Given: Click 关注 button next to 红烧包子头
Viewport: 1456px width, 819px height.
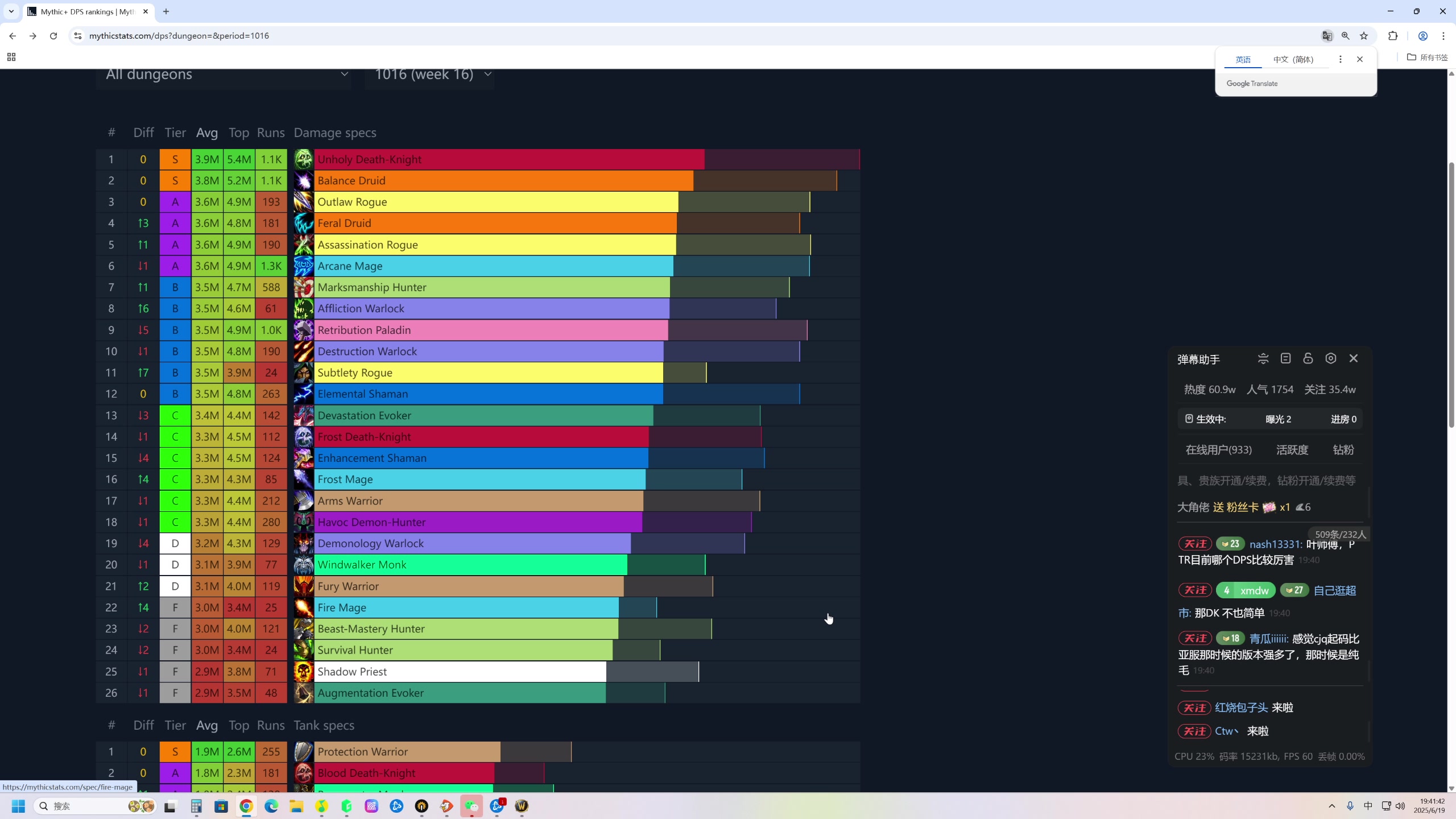Looking at the screenshot, I should tap(1194, 708).
